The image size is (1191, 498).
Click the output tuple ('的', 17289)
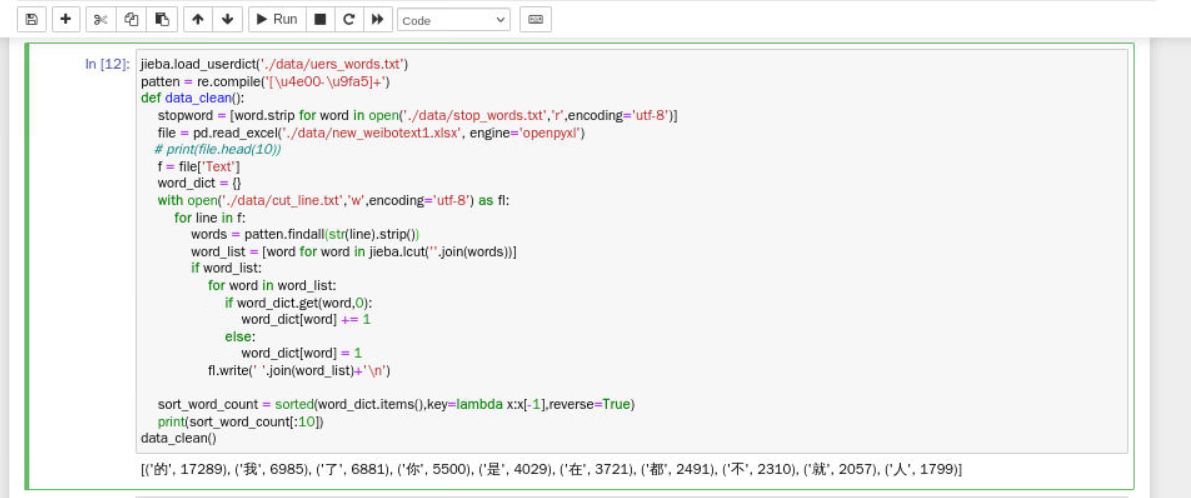[x=187, y=469]
